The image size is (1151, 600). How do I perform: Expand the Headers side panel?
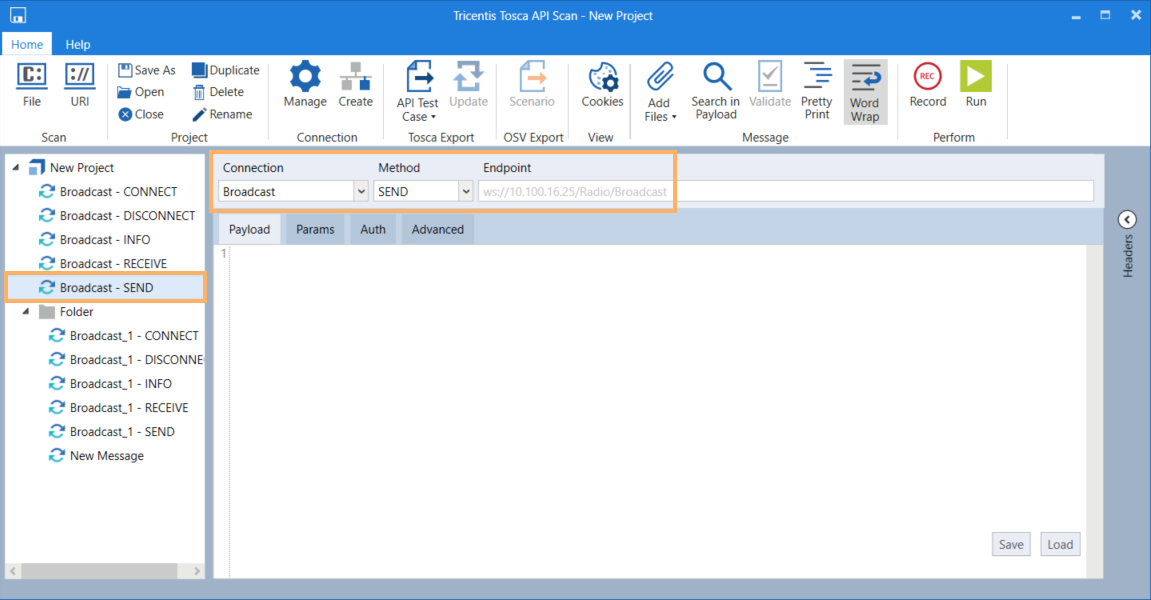pos(1127,220)
